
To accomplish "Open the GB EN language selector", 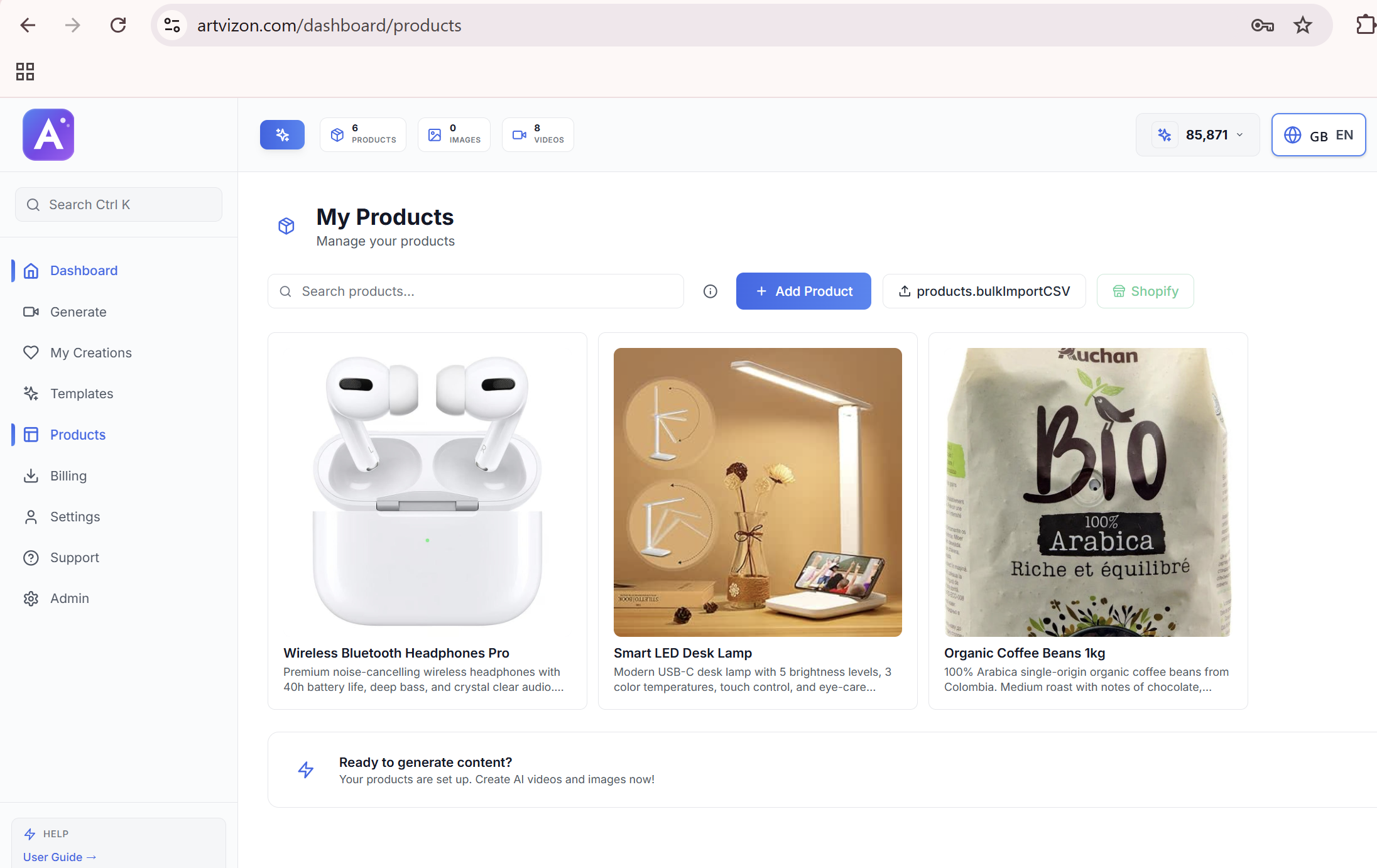I will click(x=1318, y=134).
